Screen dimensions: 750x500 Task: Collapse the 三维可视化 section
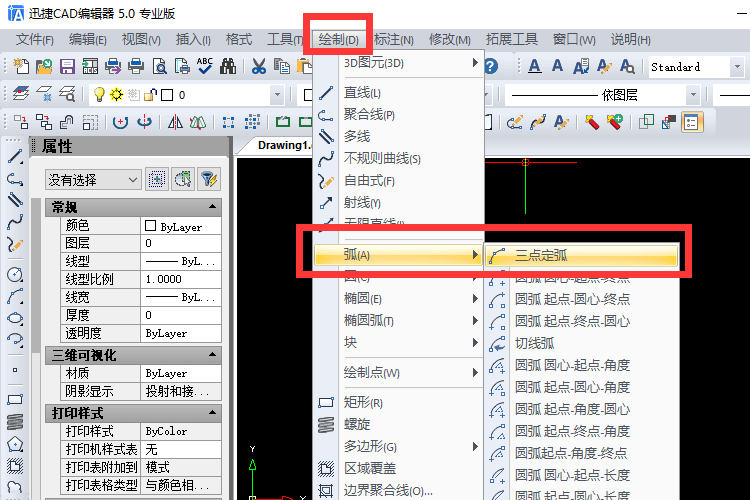[212, 355]
